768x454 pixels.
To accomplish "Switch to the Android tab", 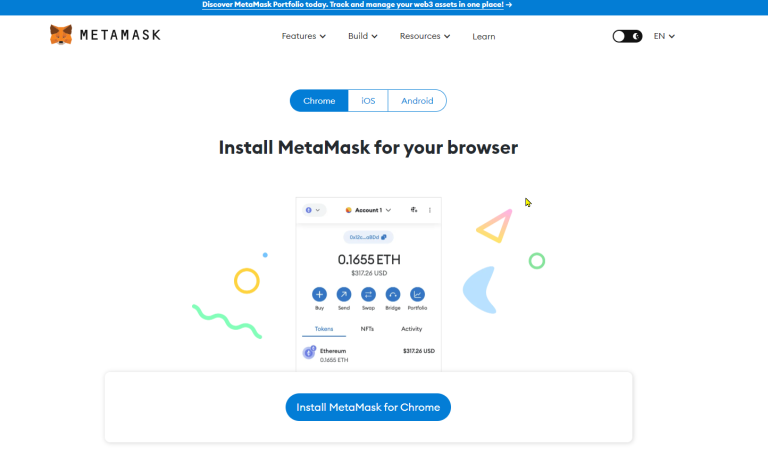I will (417, 100).
